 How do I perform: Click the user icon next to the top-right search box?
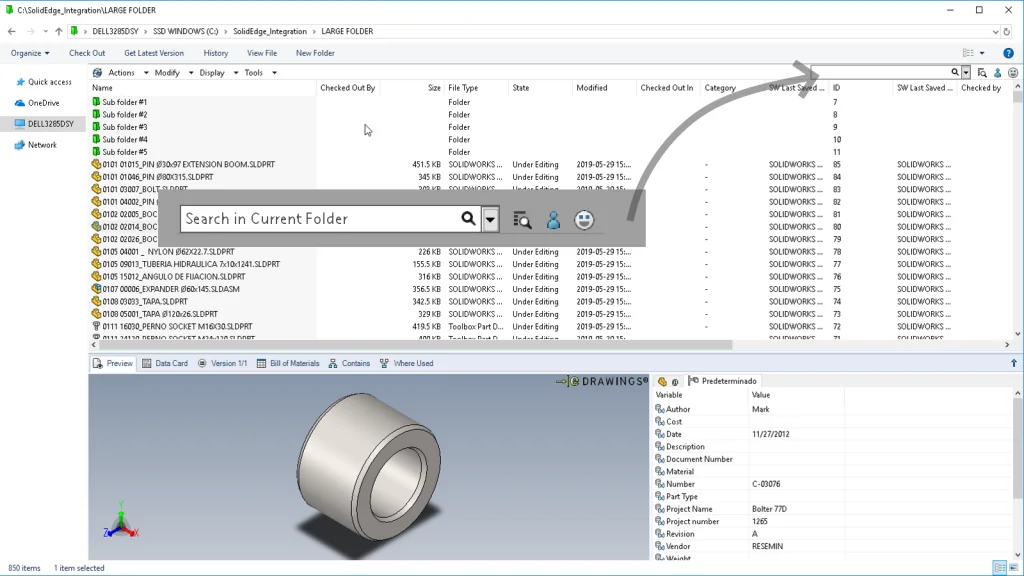pos(997,72)
